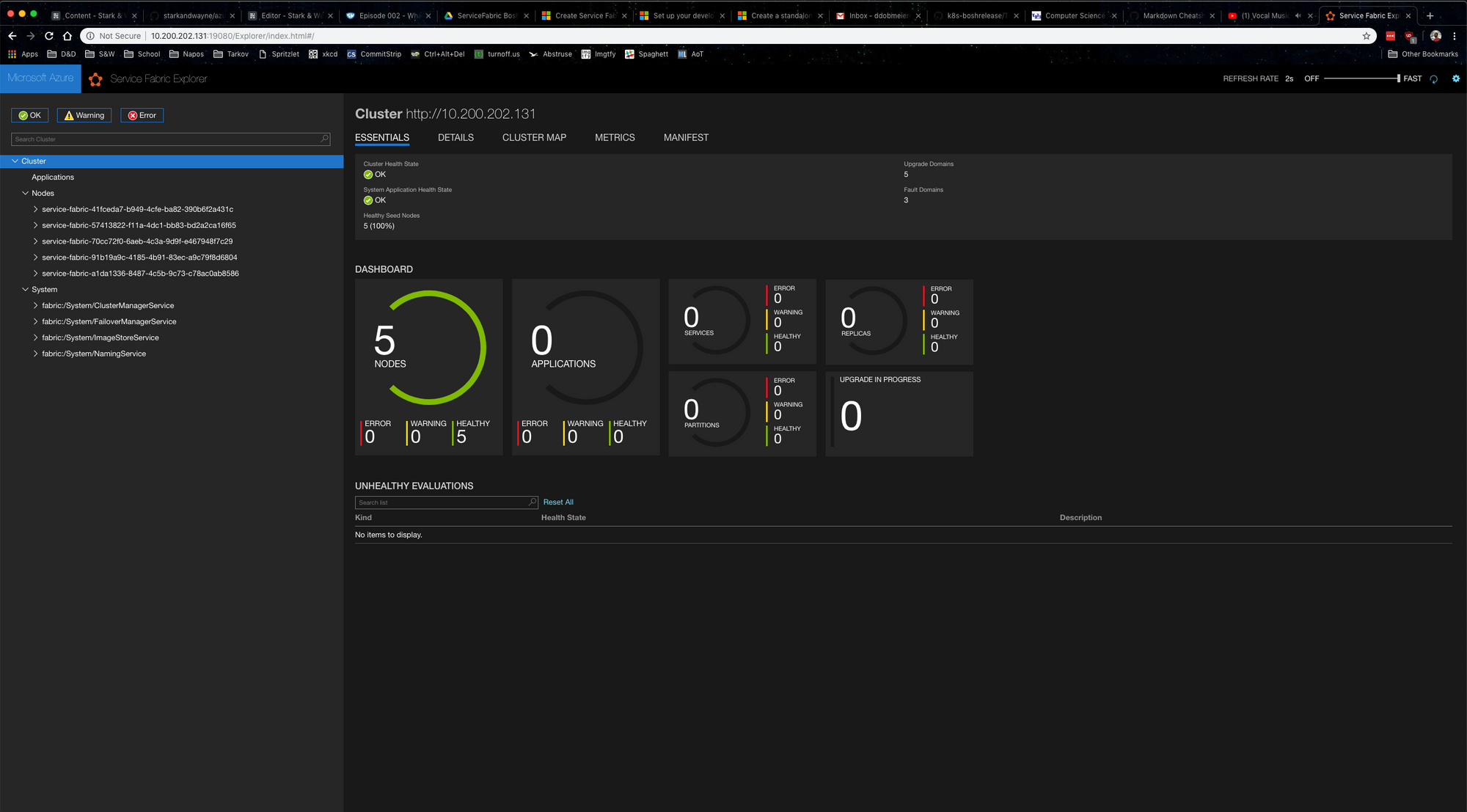Screen dimensions: 1467x812
Task: Click the Microsoft Azure header button
Action: click(40, 78)
